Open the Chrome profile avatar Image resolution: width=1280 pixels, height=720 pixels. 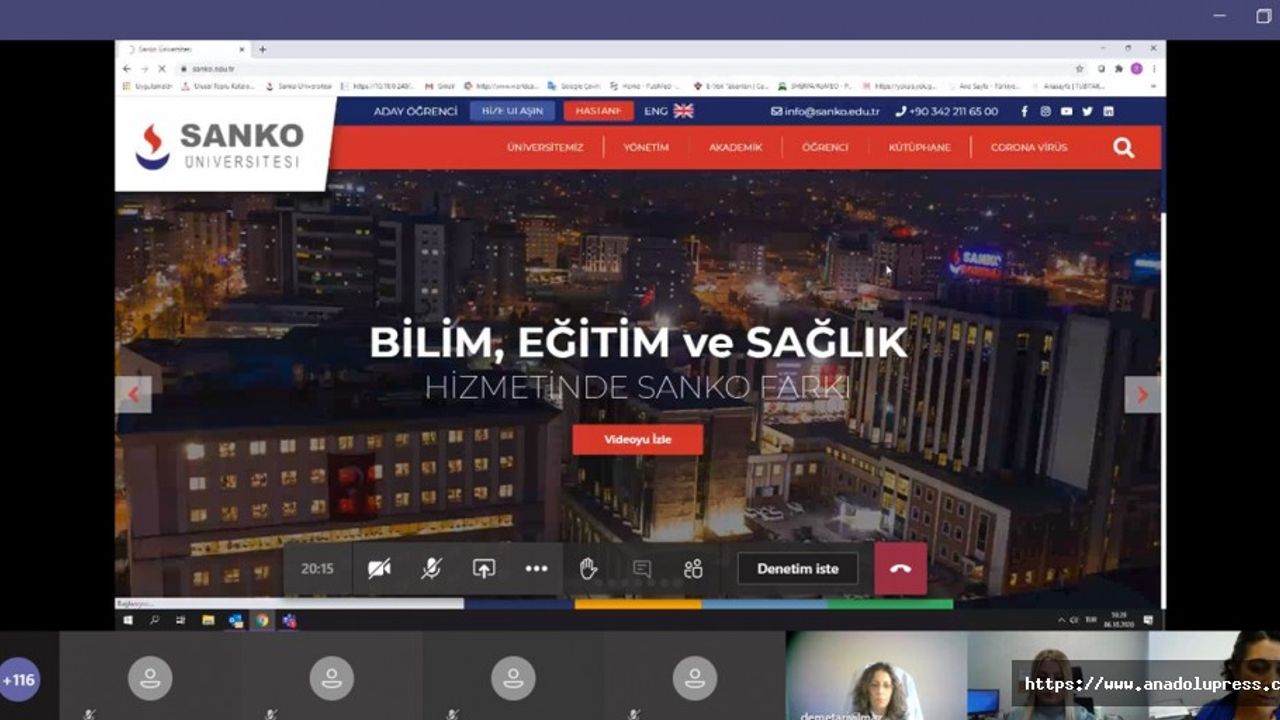1136,68
